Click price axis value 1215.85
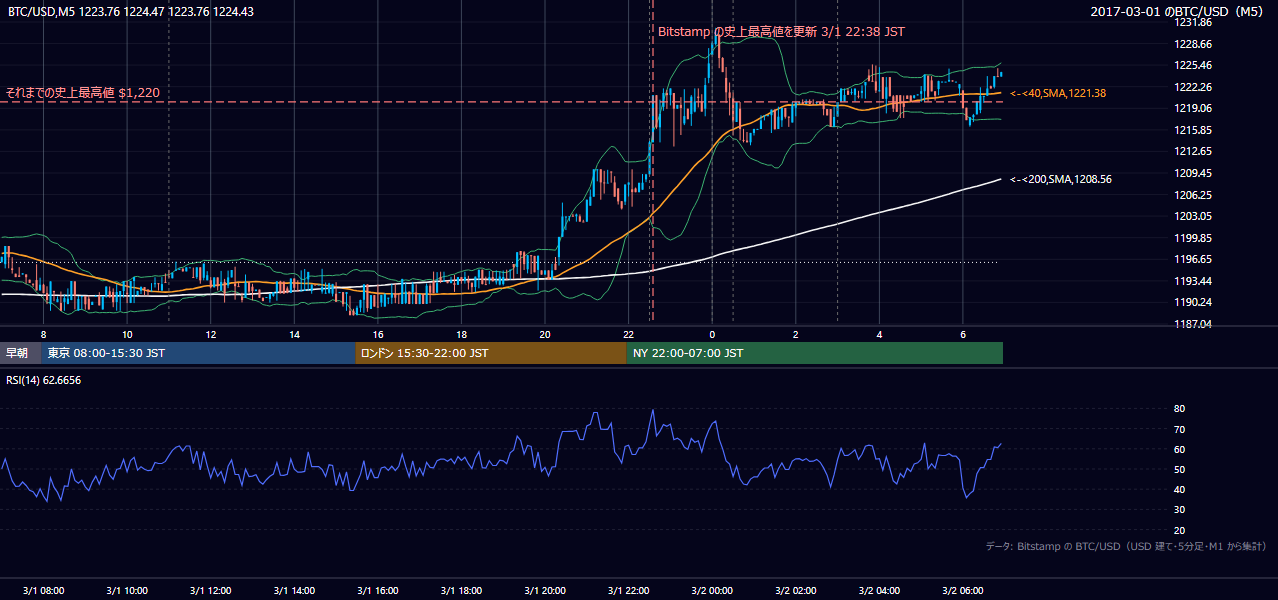 point(1193,131)
